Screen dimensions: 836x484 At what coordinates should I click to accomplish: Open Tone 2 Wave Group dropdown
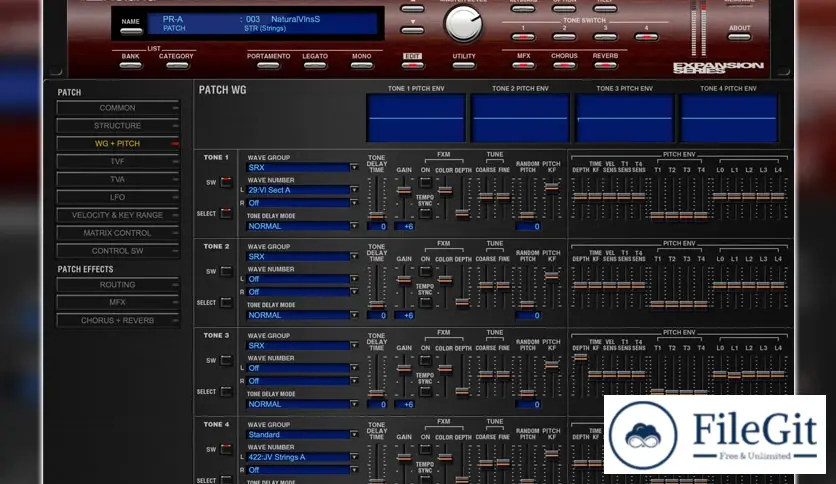pos(302,256)
